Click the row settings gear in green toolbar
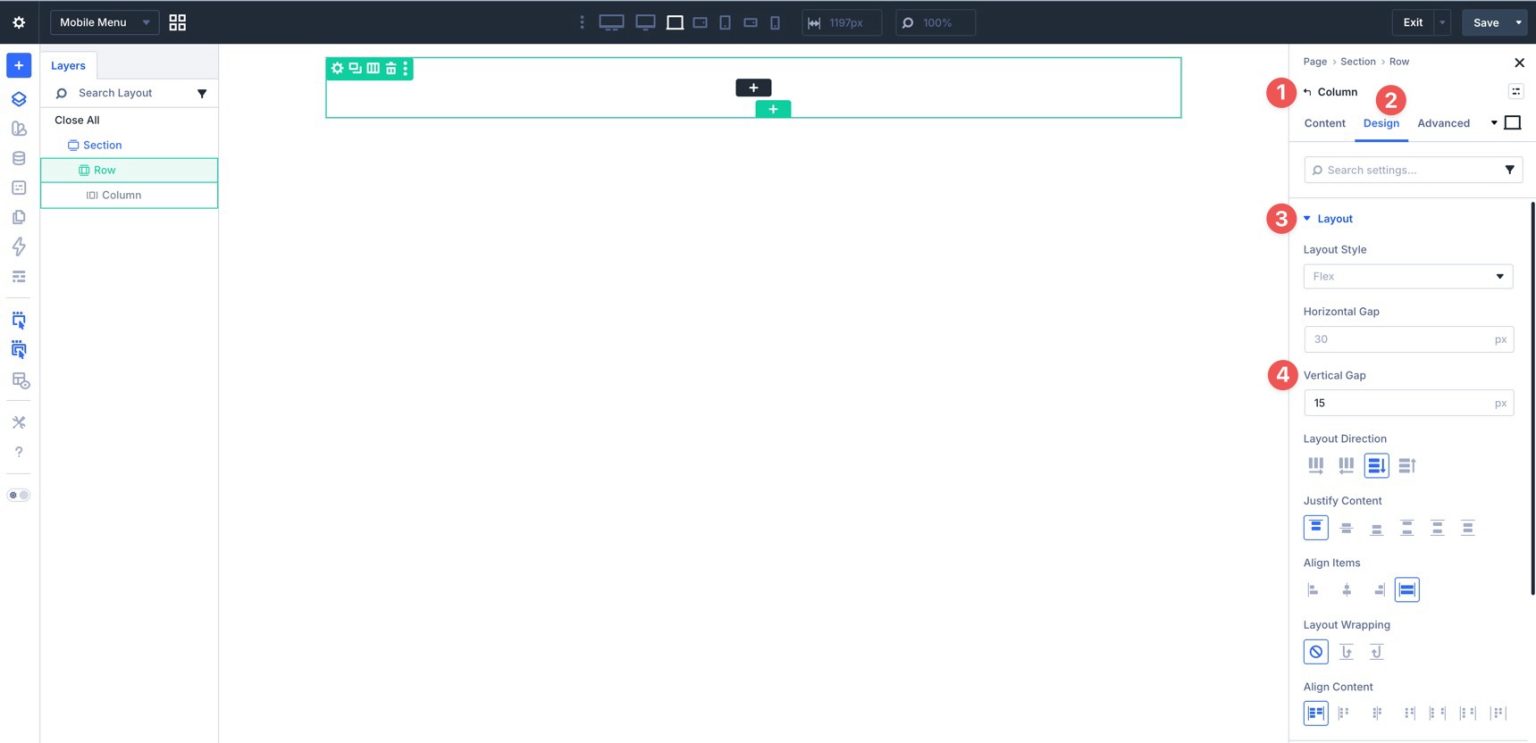This screenshot has width=1536, height=743. [x=337, y=68]
